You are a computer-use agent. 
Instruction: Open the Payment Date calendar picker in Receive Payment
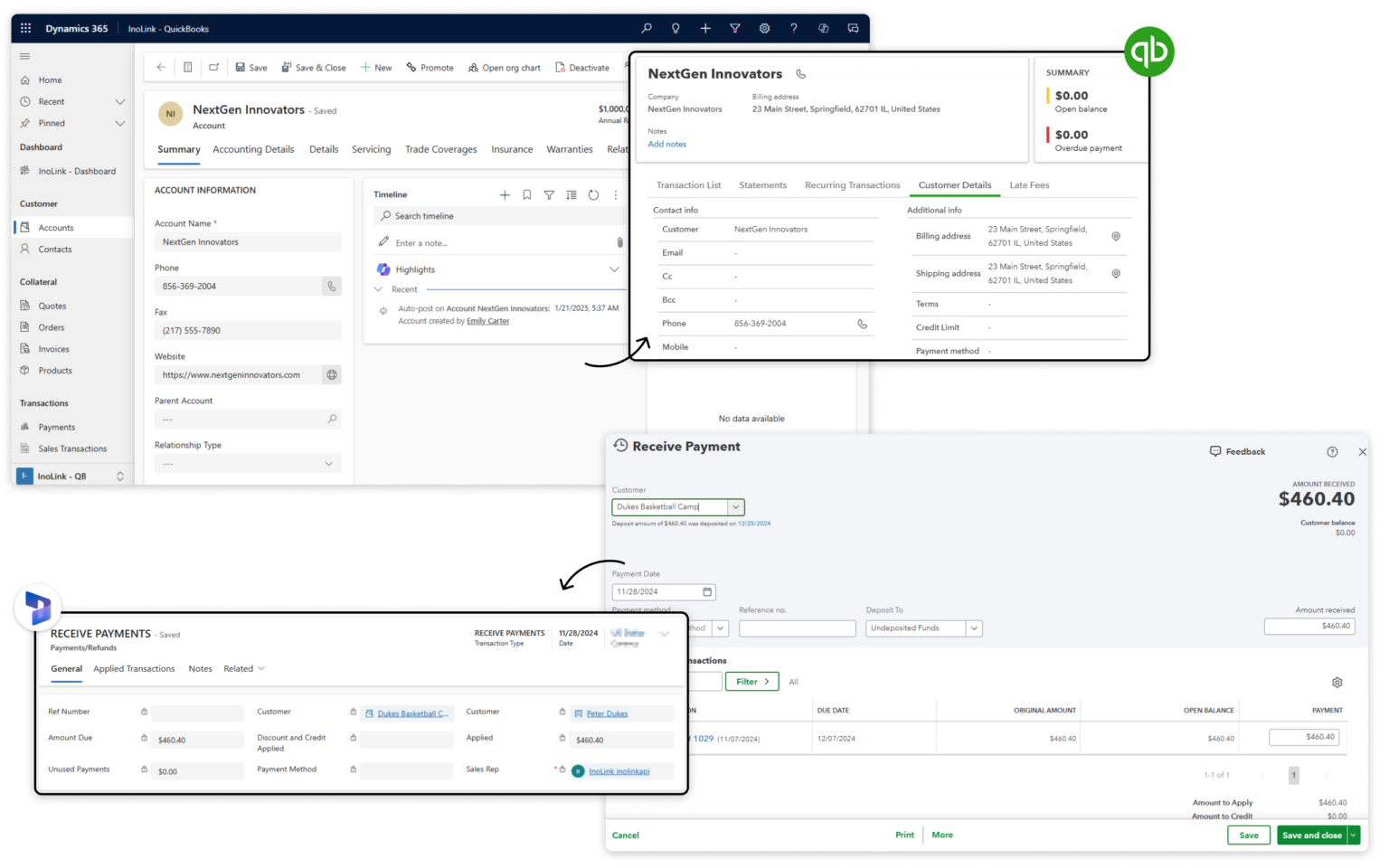coord(705,591)
